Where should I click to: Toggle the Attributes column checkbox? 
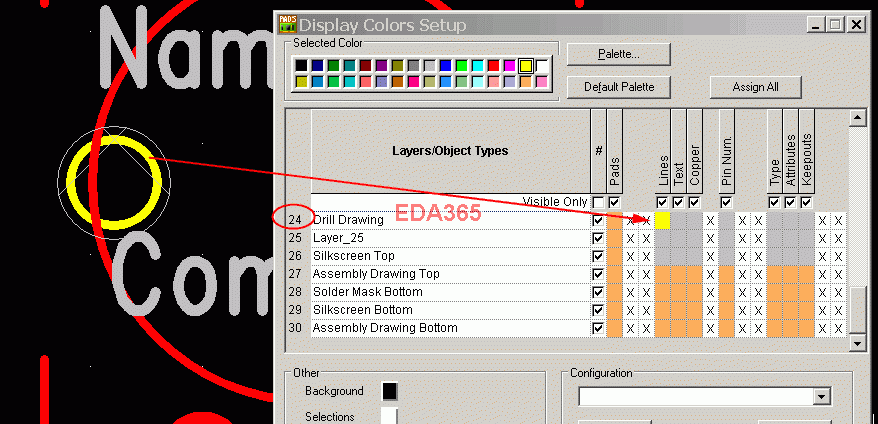[x=790, y=202]
